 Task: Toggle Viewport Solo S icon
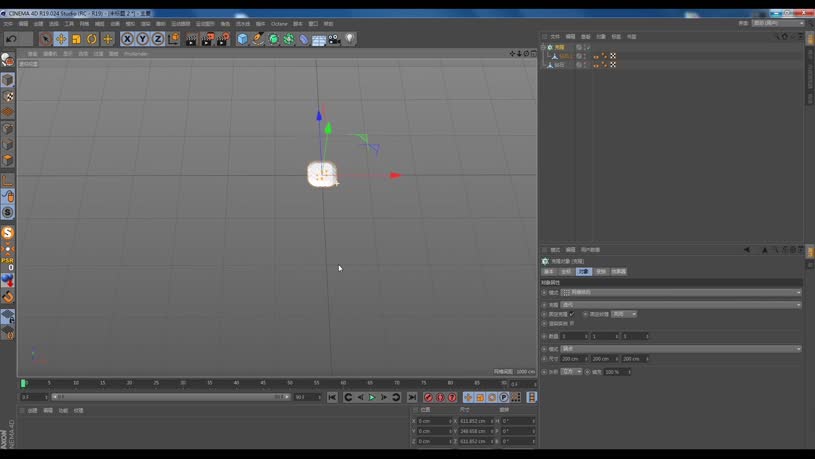tap(7, 212)
